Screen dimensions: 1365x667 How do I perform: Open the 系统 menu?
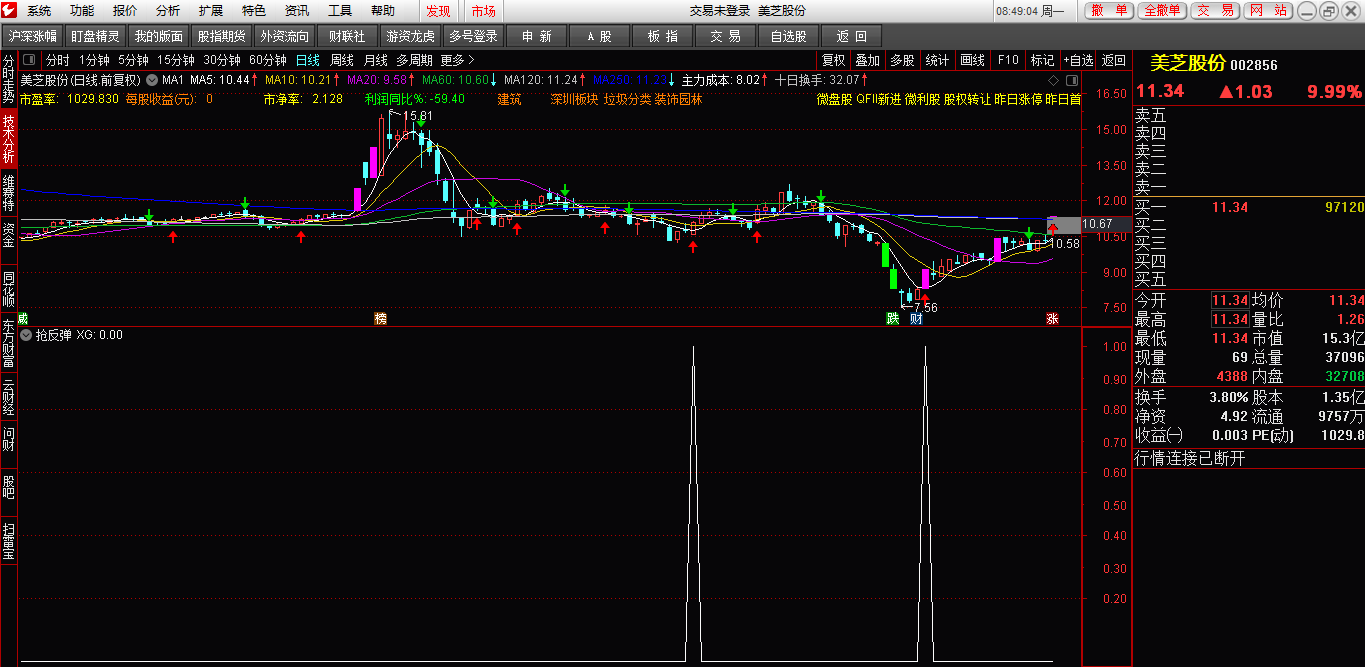pyautogui.click(x=39, y=11)
